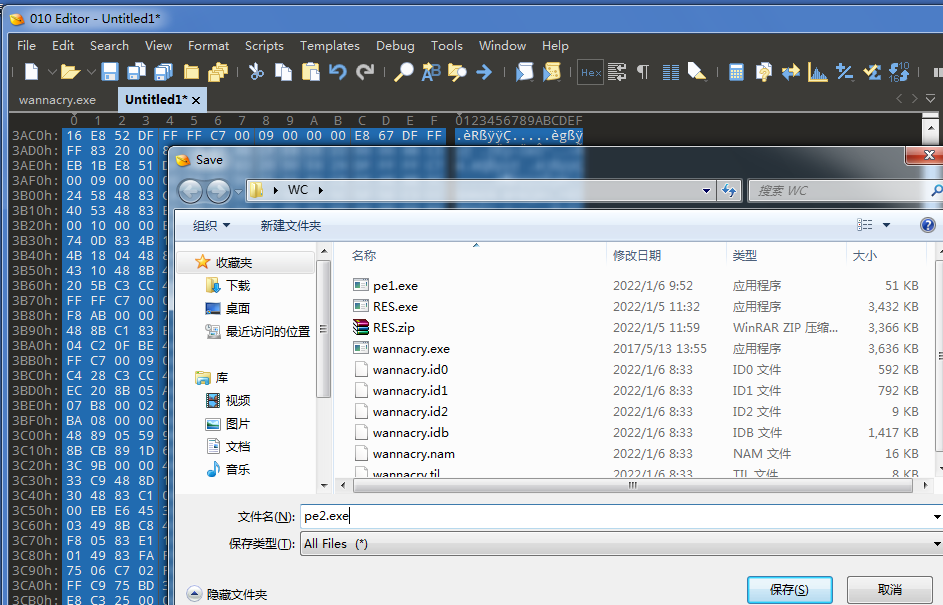This screenshot has height=605, width=943.
Task: Expand the New file dropdown arrow
Action: (52, 72)
